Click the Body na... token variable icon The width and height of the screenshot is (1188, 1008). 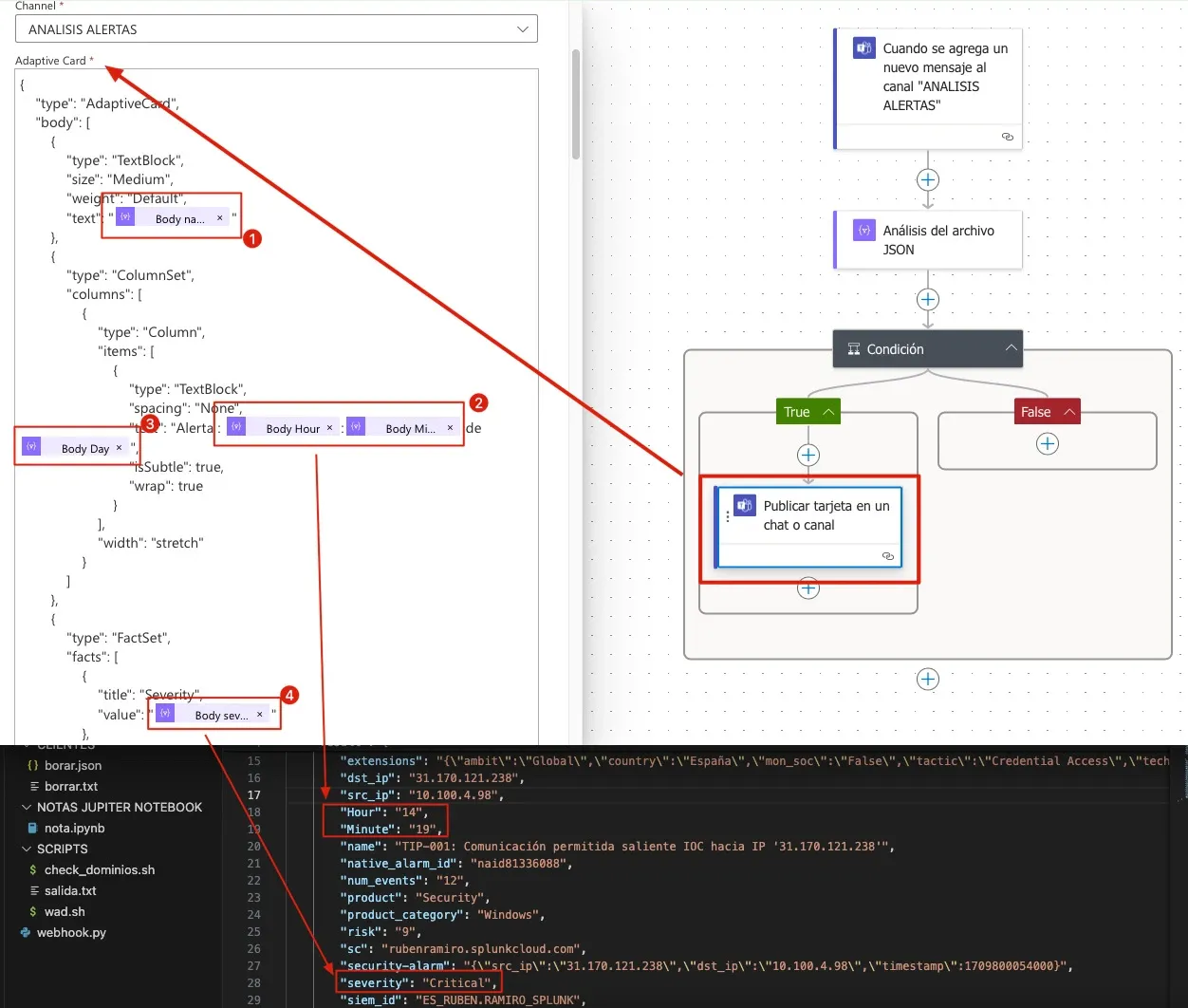point(125,217)
